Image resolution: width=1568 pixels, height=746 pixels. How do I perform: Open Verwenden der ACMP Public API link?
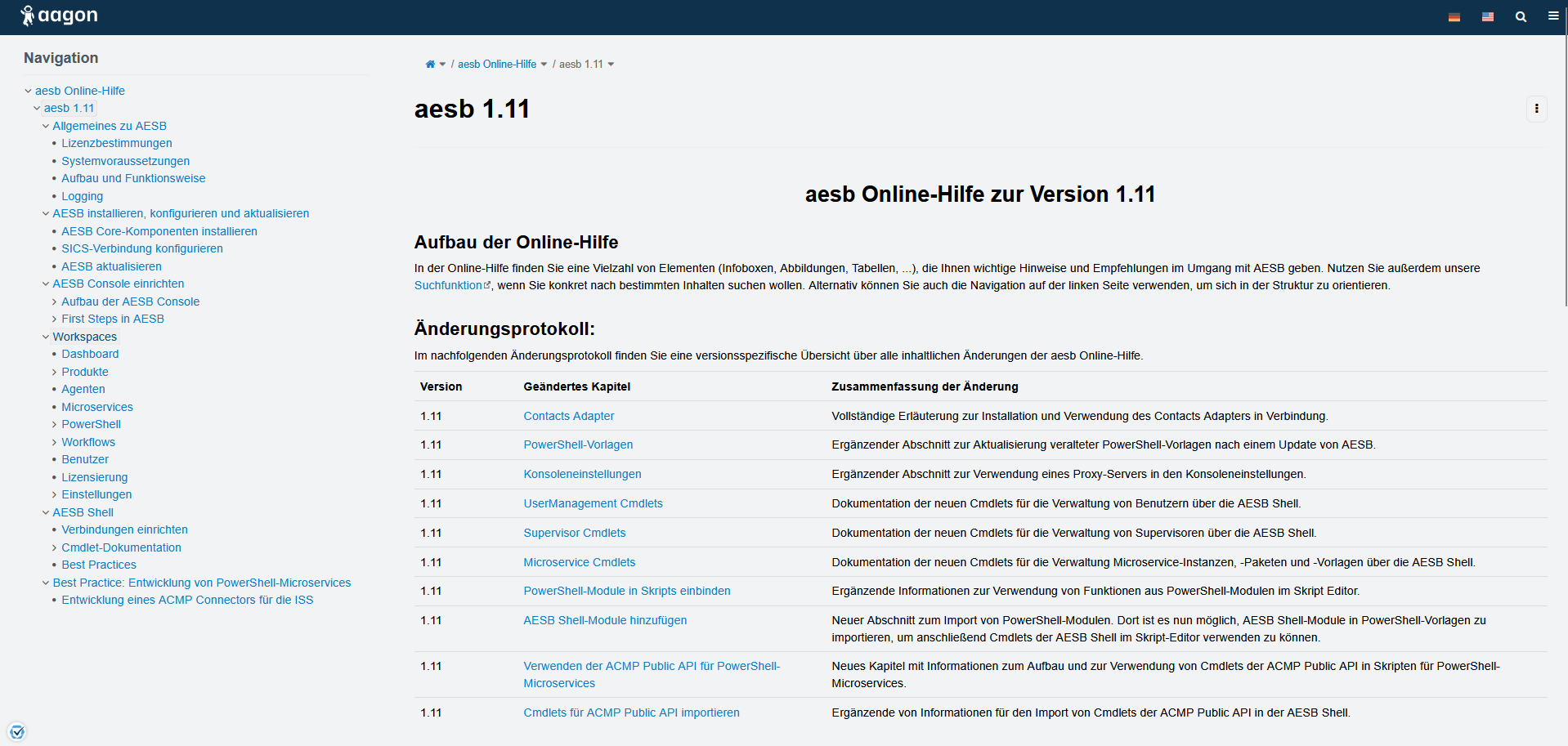652,674
